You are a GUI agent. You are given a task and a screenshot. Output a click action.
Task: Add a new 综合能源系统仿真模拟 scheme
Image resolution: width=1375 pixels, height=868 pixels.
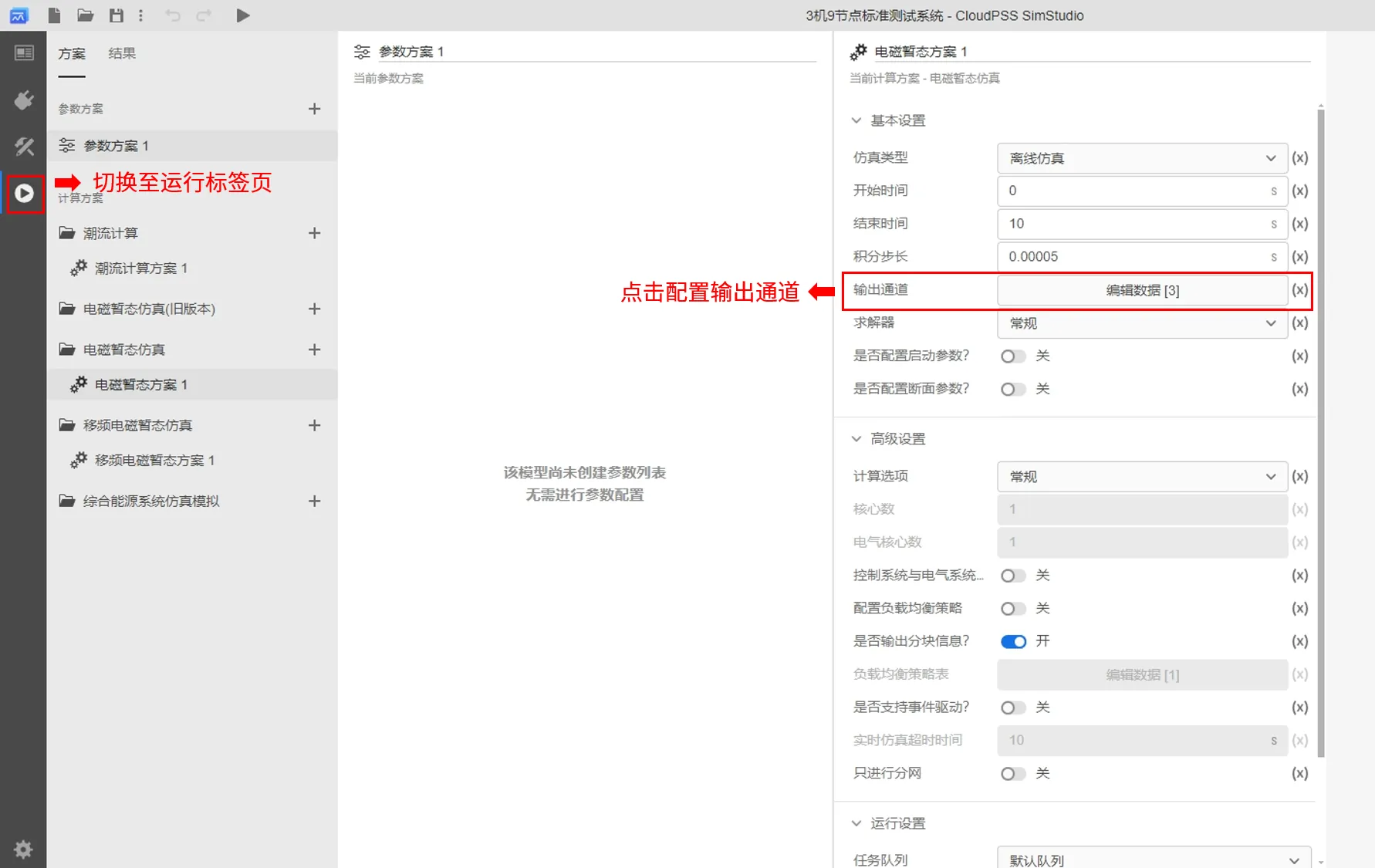(314, 501)
